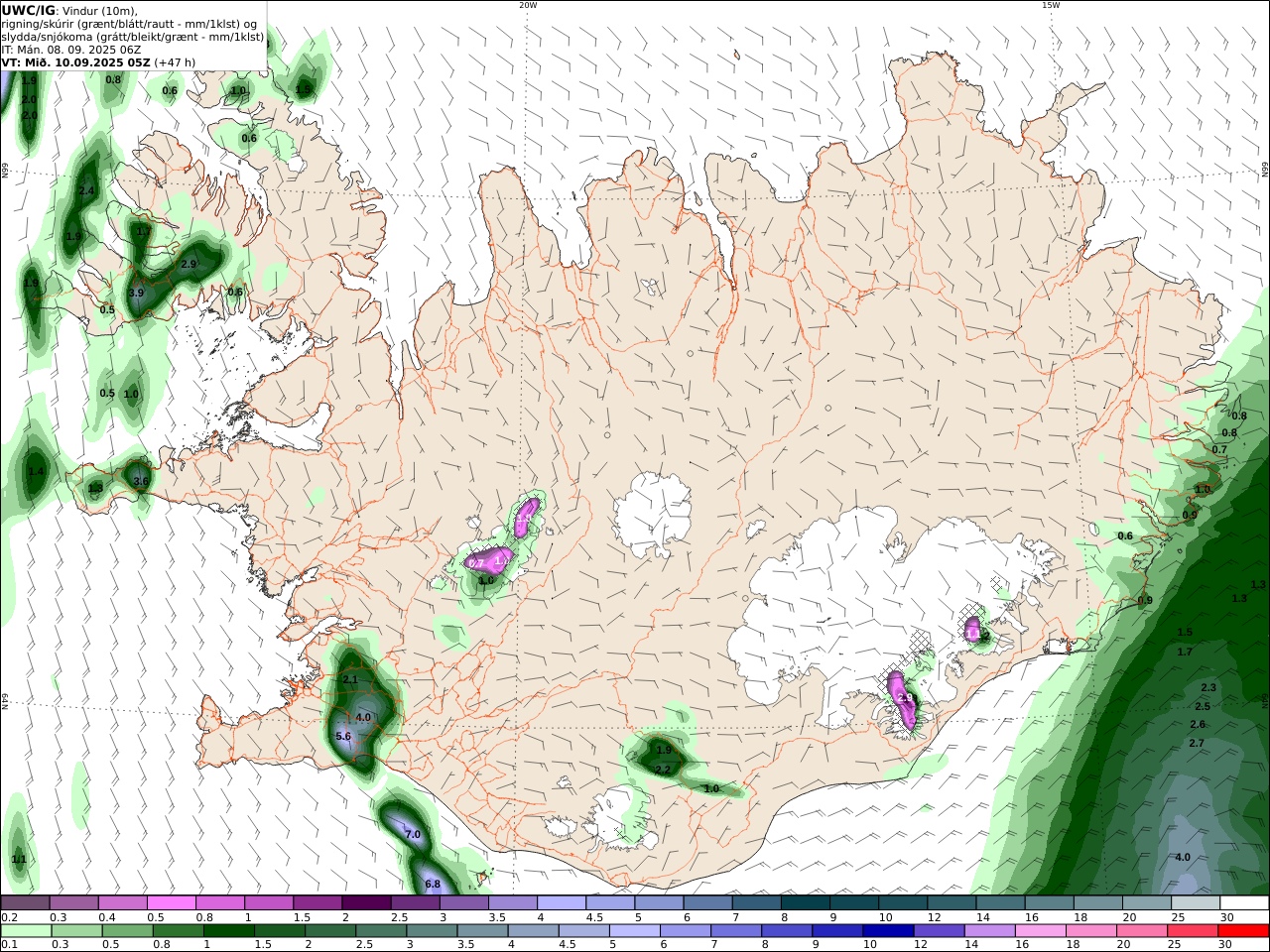1270x952 pixels.
Task: Select the swatch between 0.5 and 0.8, top row
Action: (171, 903)
